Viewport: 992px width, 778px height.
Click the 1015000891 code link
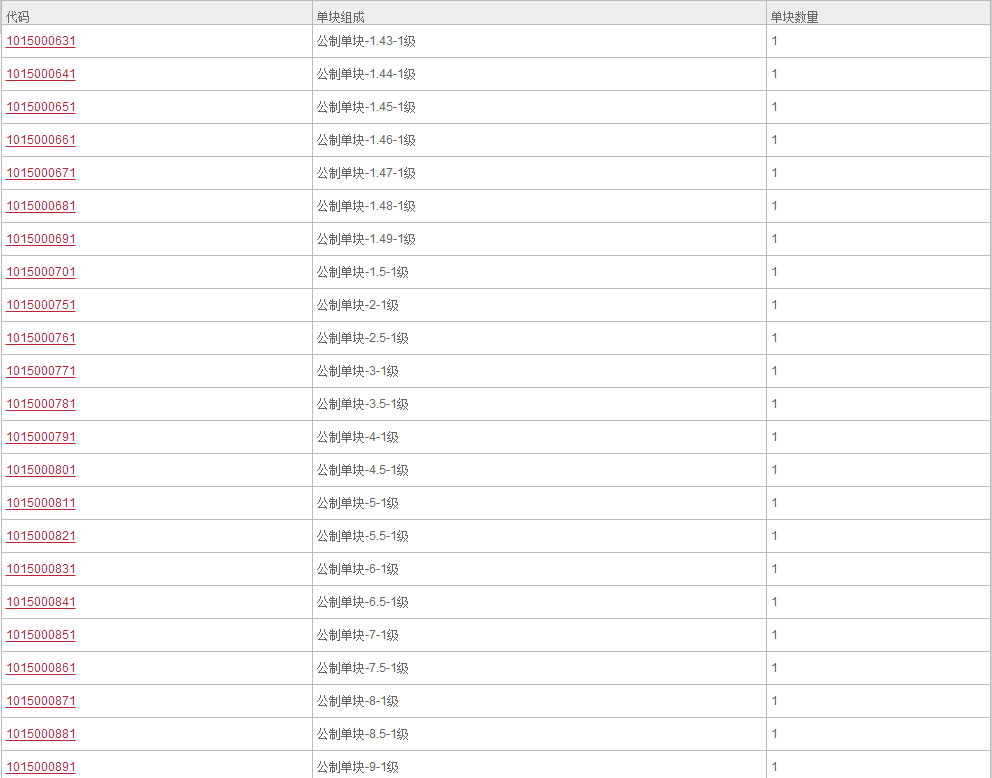click(x=41, y=767)
